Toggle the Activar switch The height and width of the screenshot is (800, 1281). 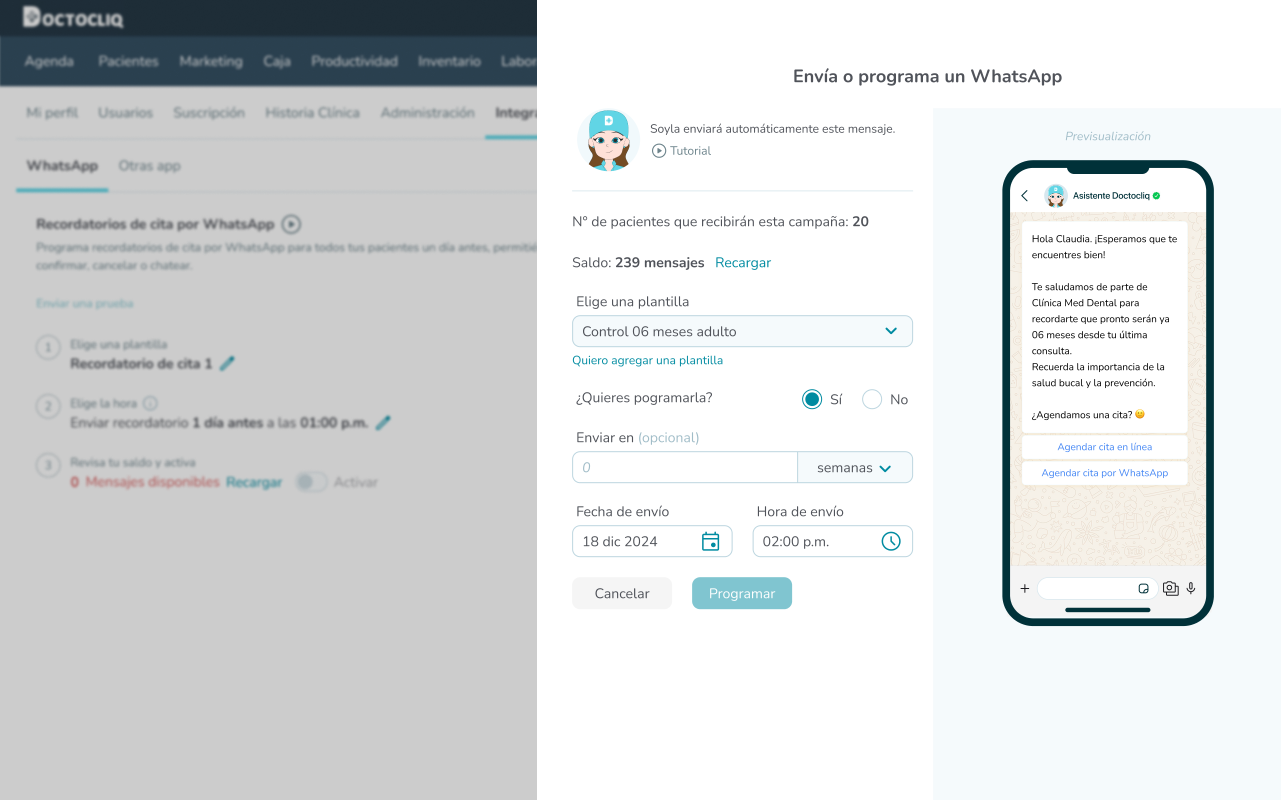[311, 482]
